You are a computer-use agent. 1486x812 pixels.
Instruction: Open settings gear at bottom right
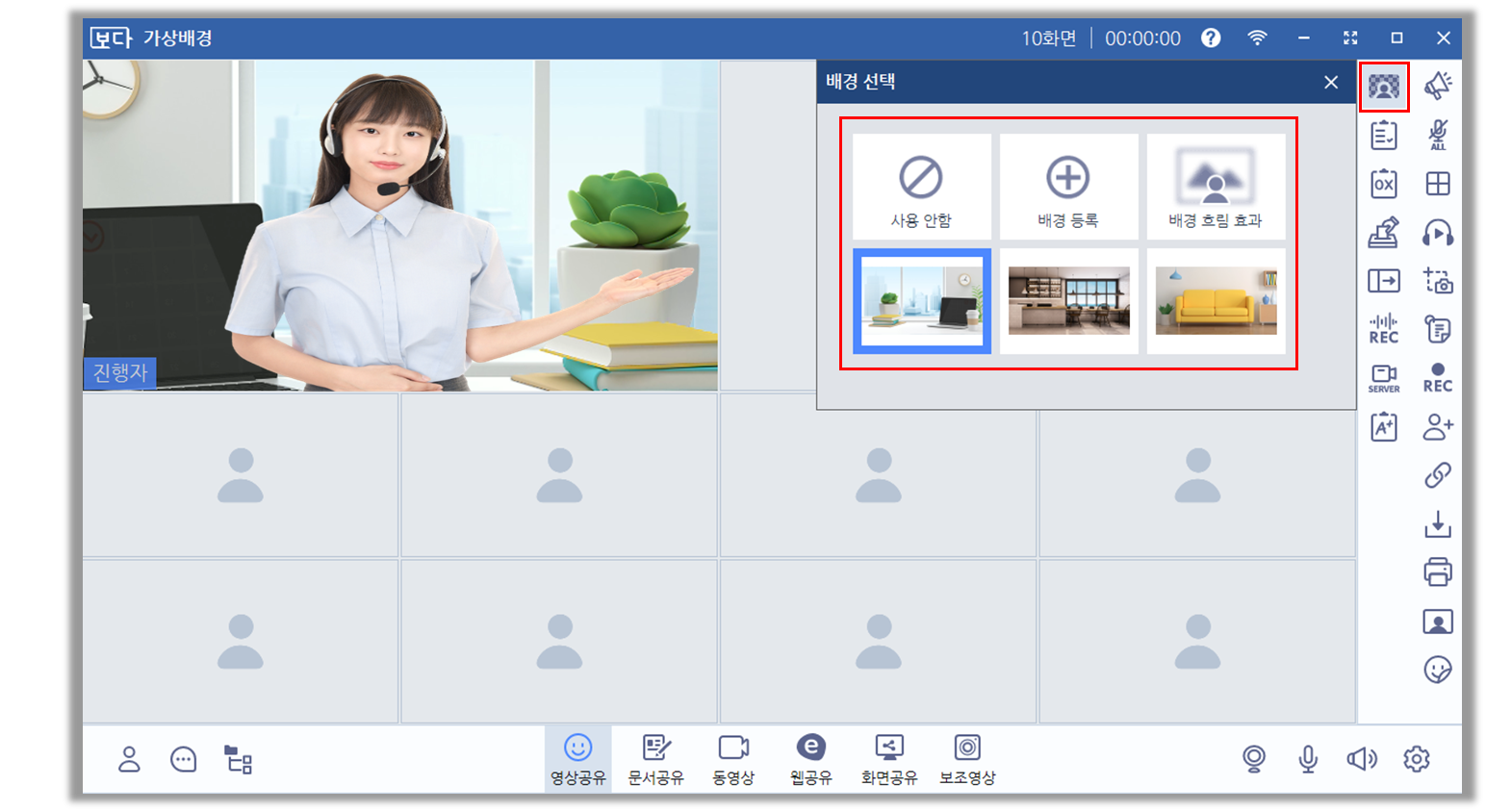pos(1417,759)
